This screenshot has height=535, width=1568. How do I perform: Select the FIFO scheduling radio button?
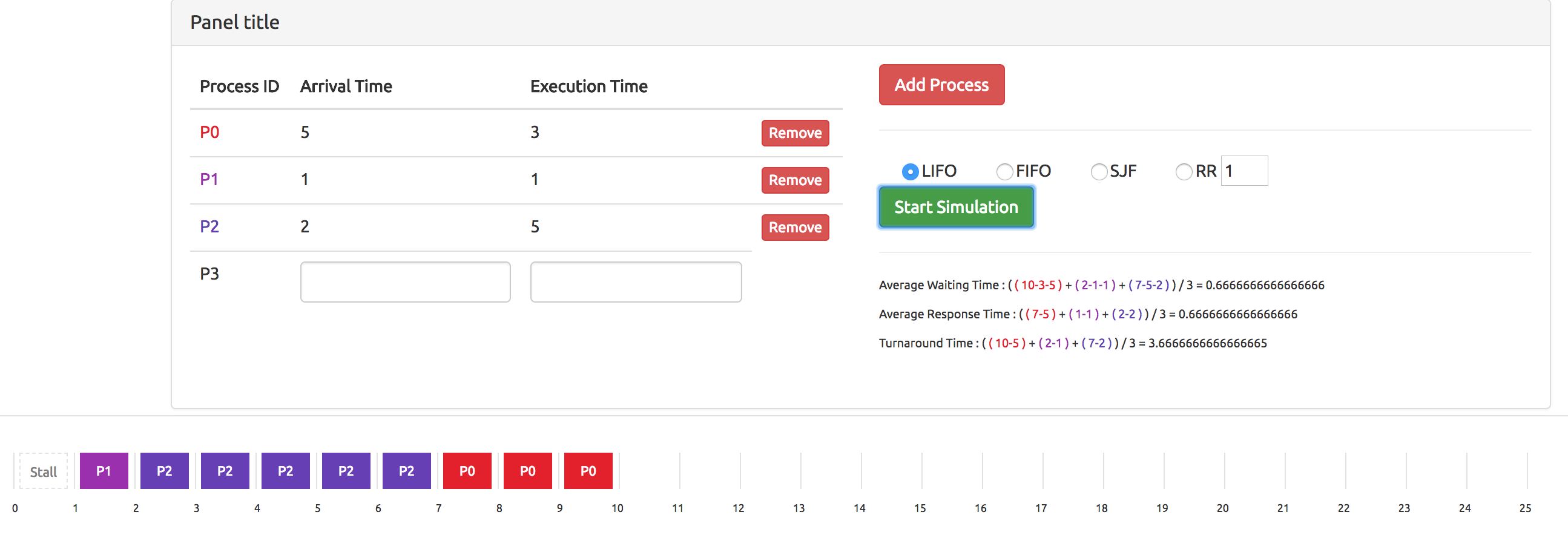coord(1004,172)
